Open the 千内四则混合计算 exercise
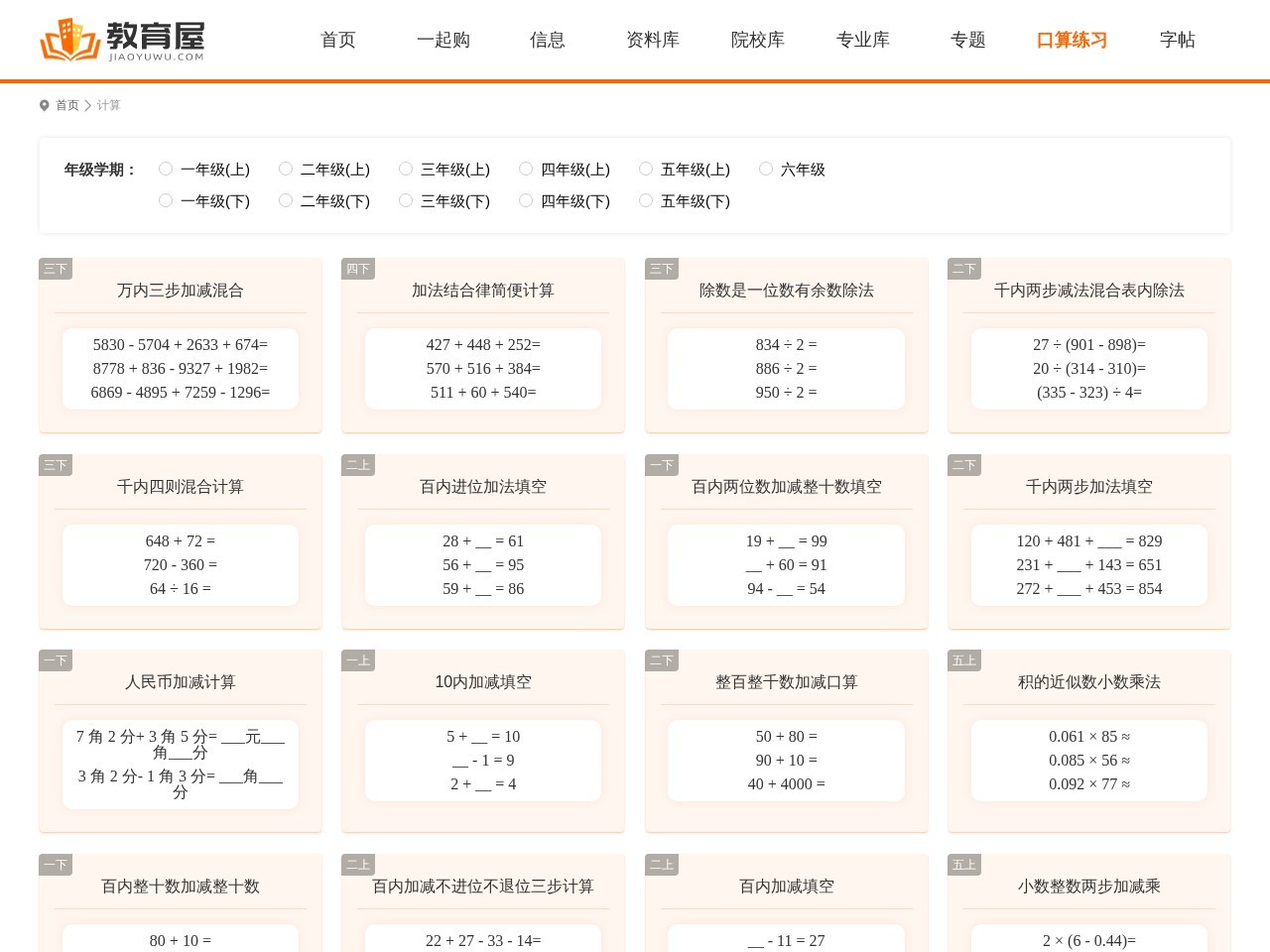Image resolution: width=1270 pixels, height=952 pixels. pos(181,487)
